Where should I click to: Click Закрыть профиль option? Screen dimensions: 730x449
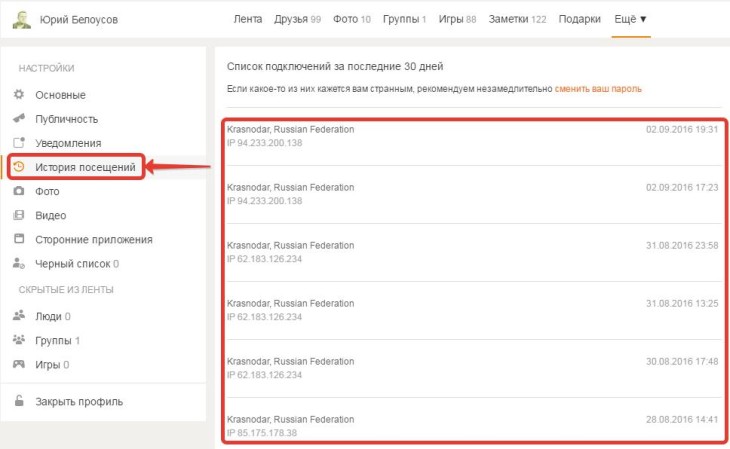pyautogui.click(x=79, y=401)
